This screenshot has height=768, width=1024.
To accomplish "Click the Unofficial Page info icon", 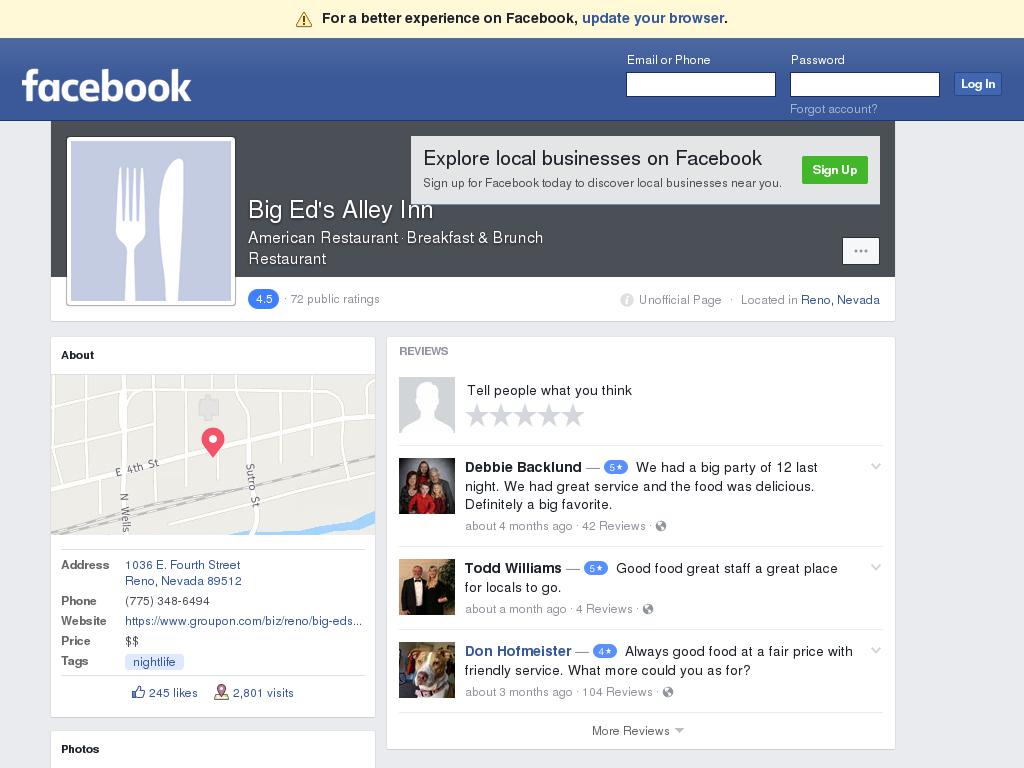I will pos(626,300).
